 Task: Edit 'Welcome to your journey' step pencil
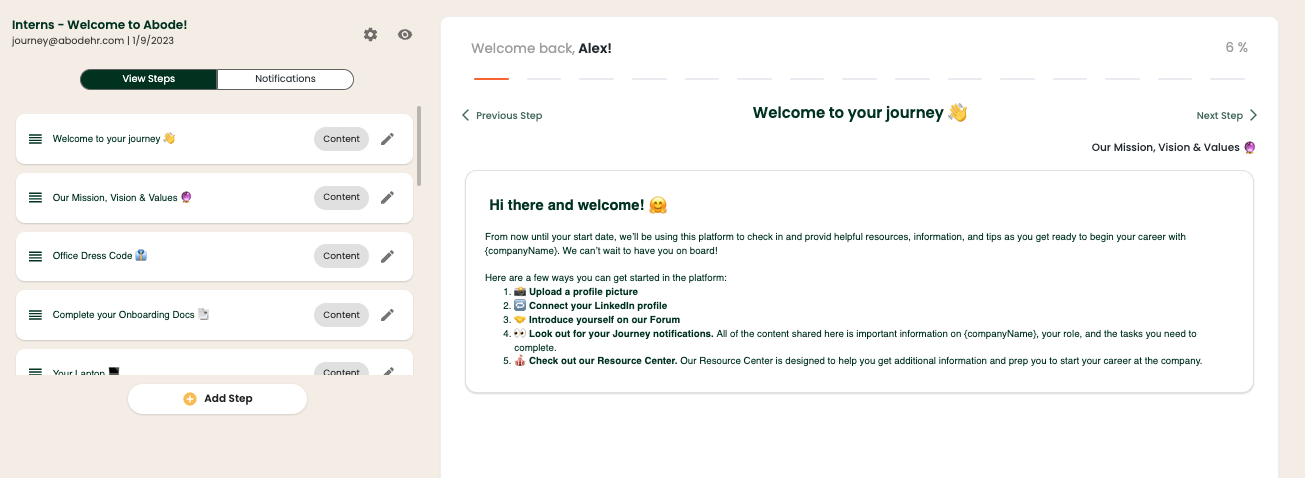[x=388, y=139]
